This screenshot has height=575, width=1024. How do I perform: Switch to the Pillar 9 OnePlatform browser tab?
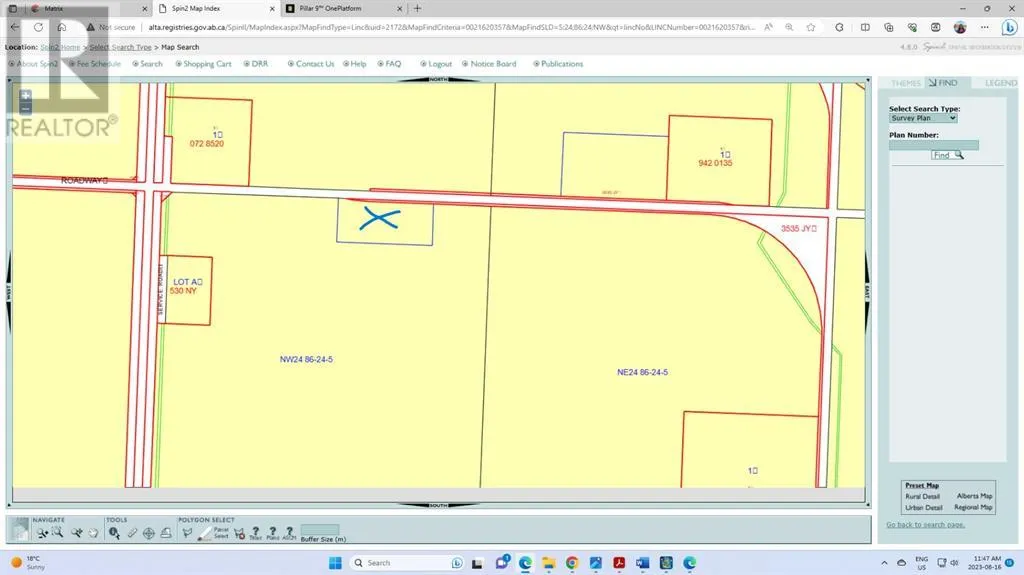coord(330,8)
